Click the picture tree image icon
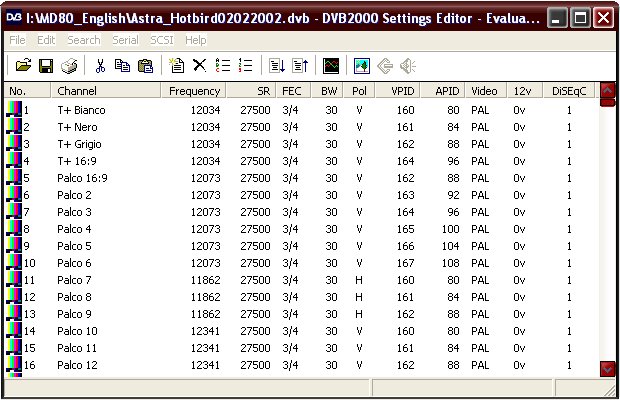 click(x=362, y=66)
